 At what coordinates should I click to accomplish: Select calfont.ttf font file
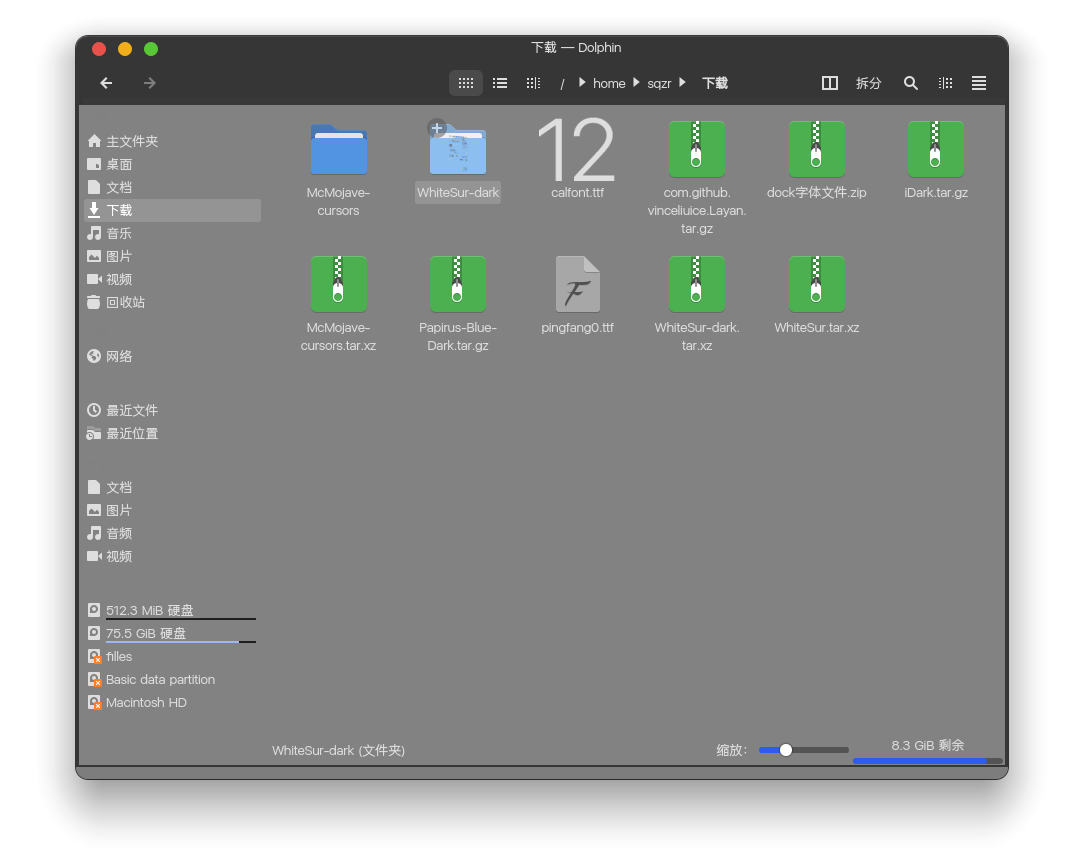[x=577, y=159]
